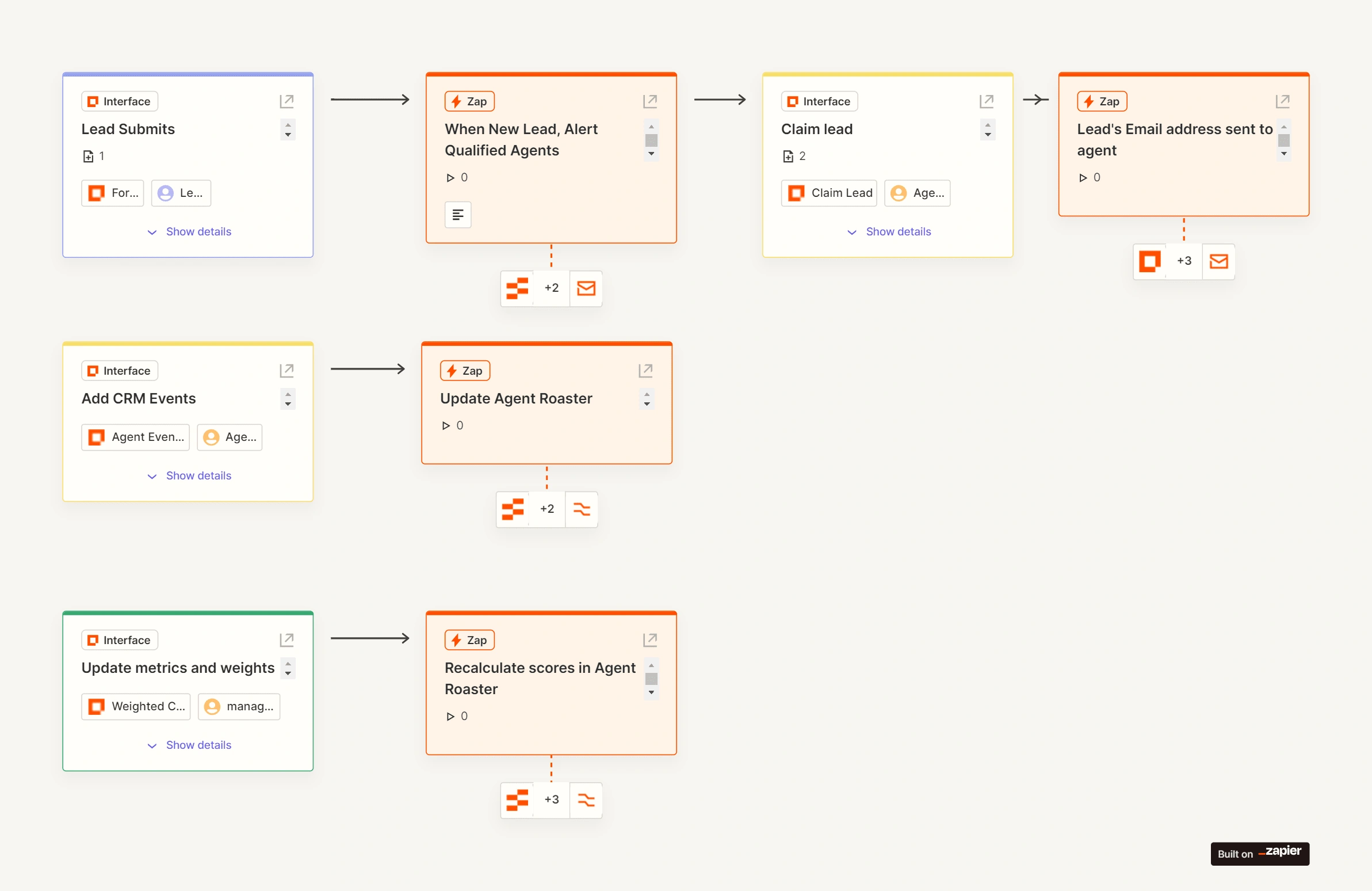The width and height of the screenshot is (1372, 891).
Task: Click stepper arrows beside Lead Submits title
Action: (288, 129)
